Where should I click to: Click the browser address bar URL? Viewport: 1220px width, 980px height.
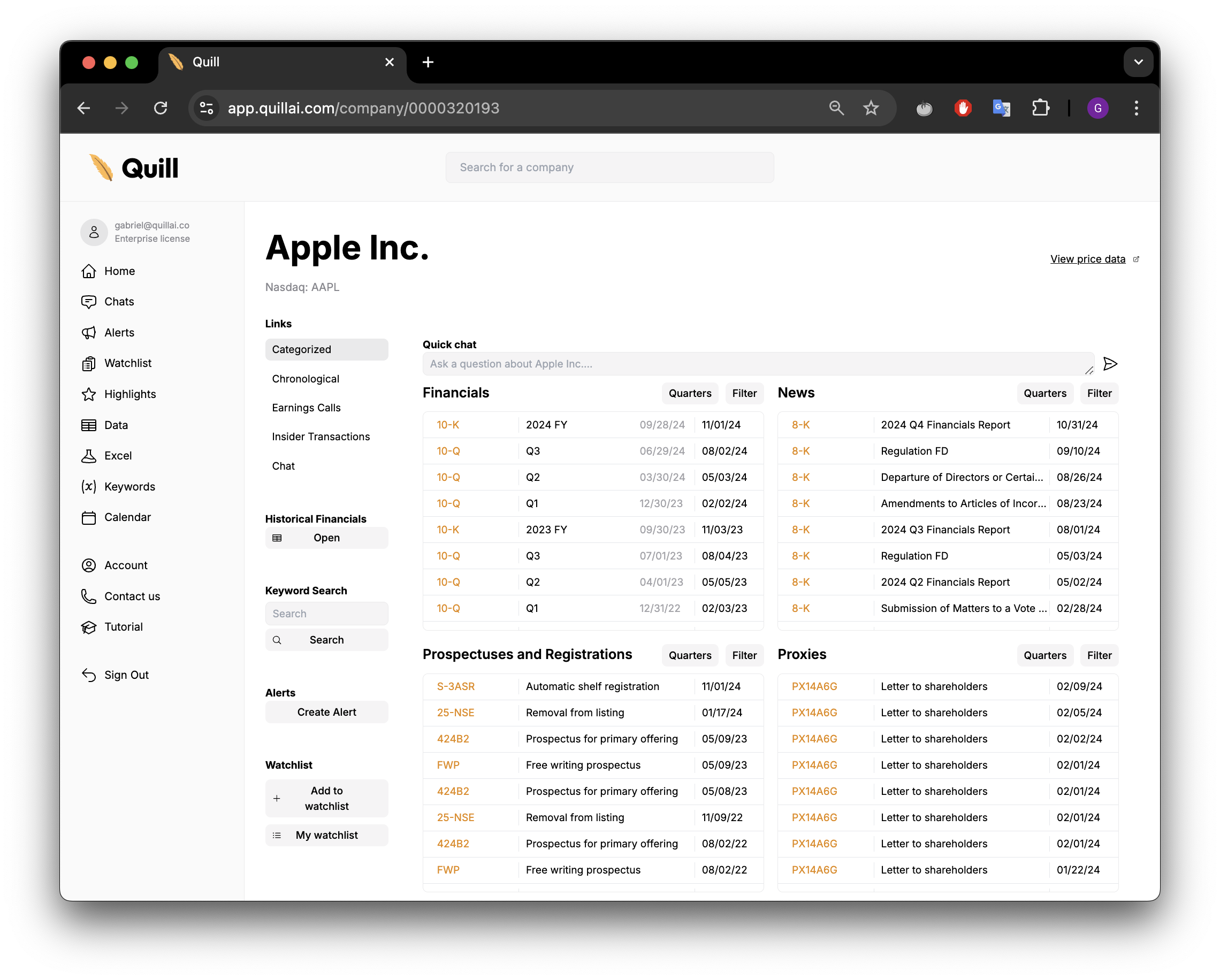coord(363,108)
